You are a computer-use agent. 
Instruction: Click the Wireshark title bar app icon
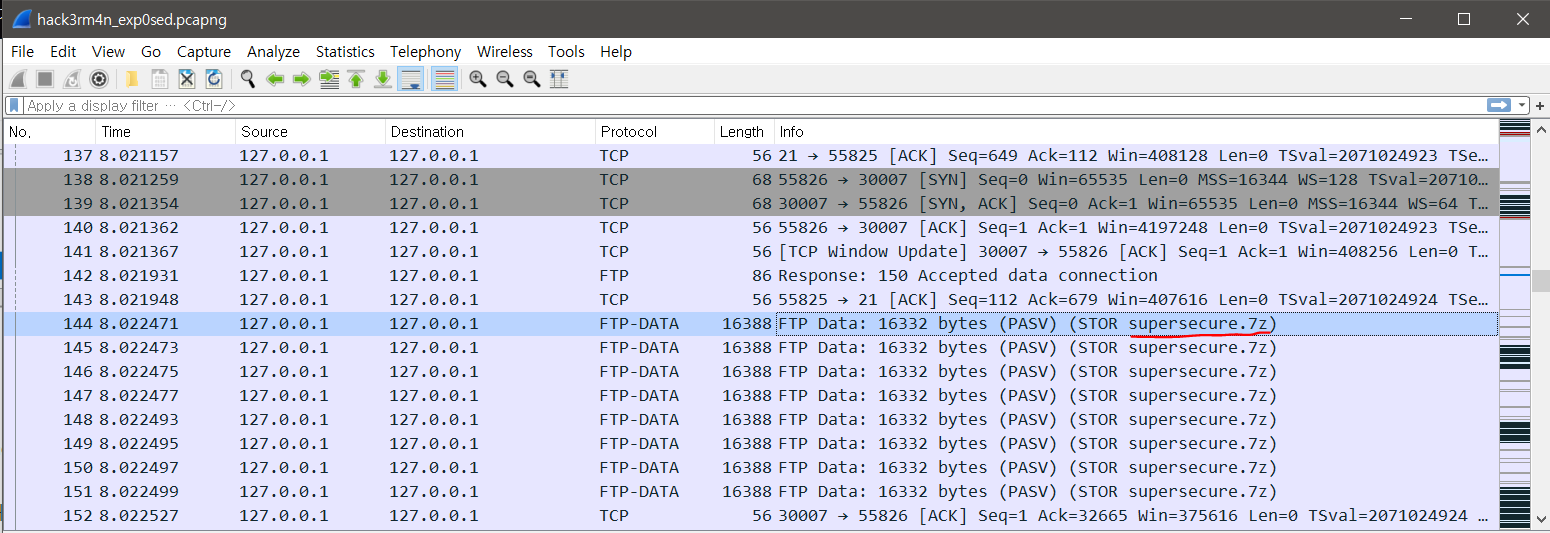tap(22, 19)
